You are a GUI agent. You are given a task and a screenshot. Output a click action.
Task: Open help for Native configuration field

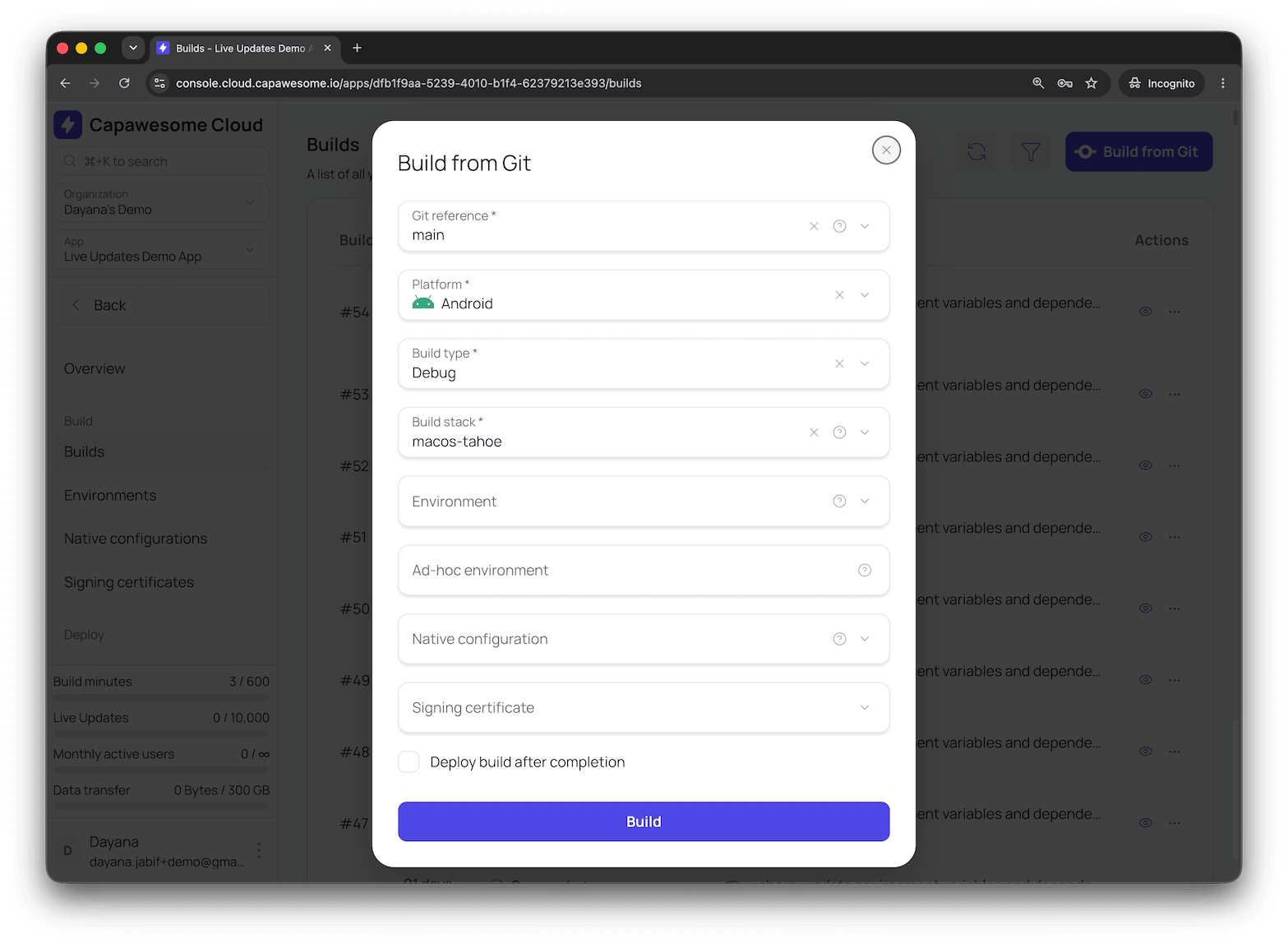[839, 639]
